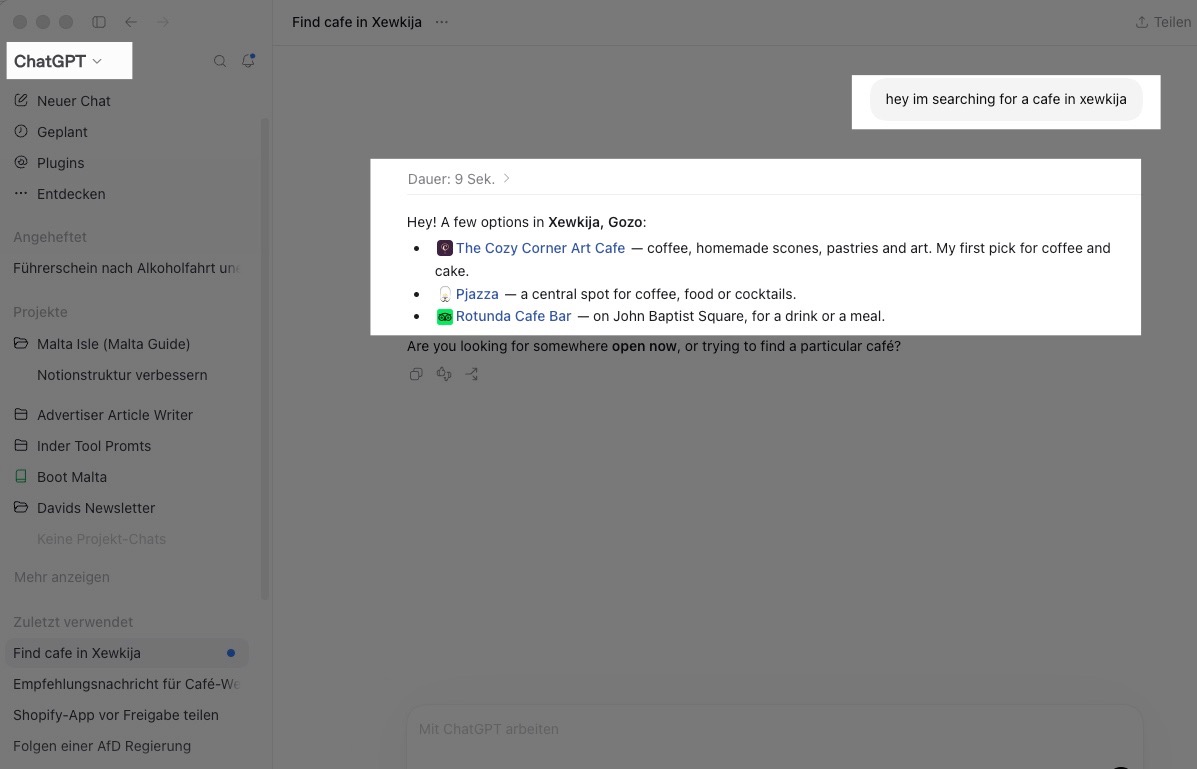Click the Zuletzt verwendet section header

tap(73, 622)
